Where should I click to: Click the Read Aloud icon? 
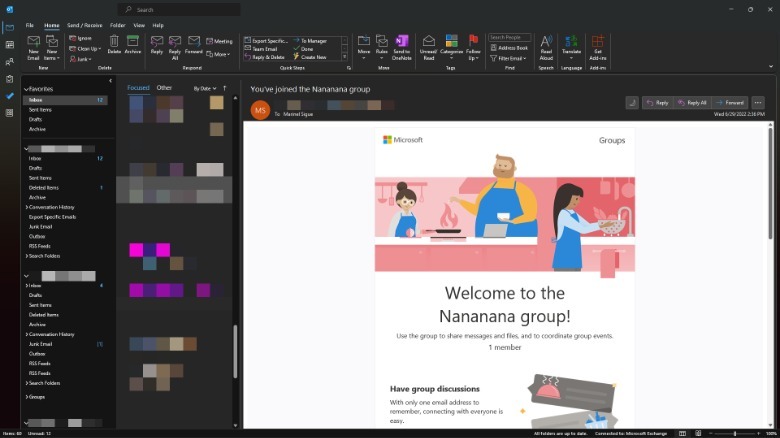(546, 43)
